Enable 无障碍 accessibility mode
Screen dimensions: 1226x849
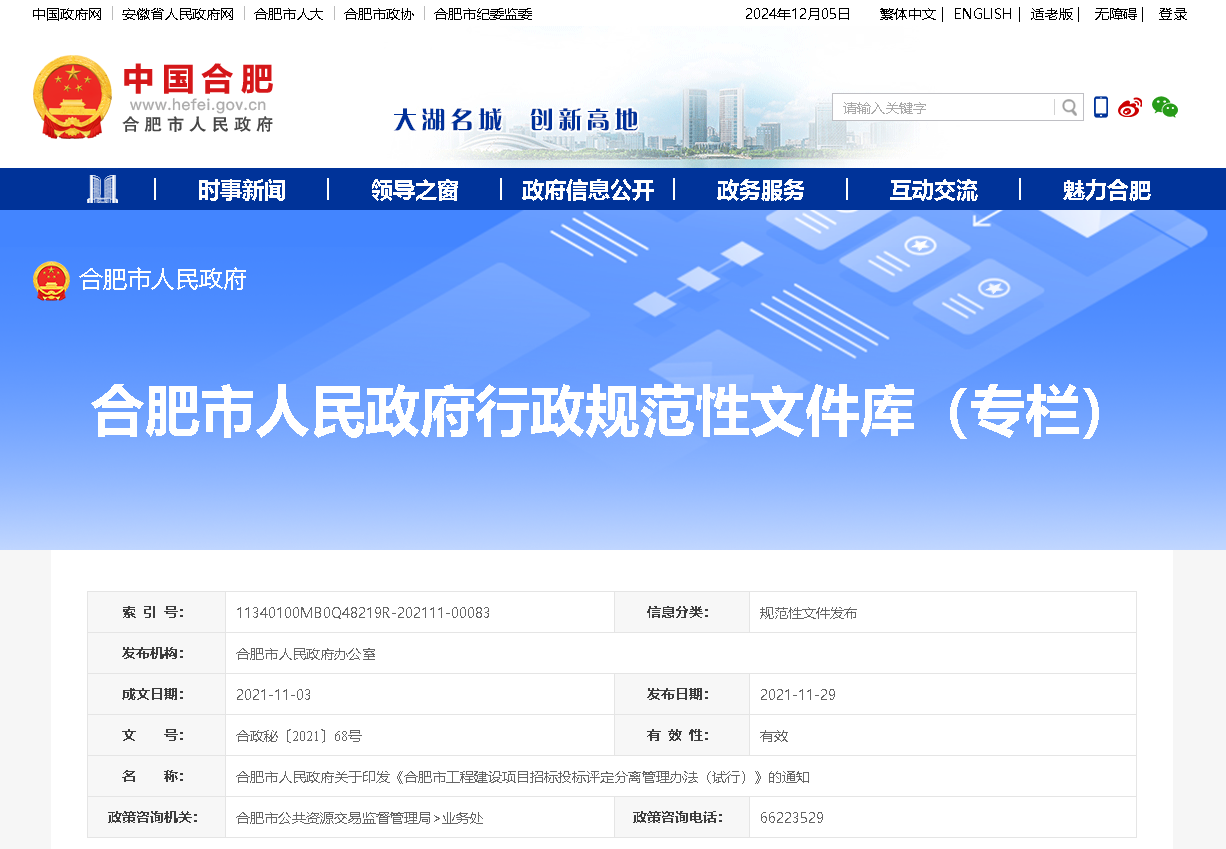point(1115,14)
